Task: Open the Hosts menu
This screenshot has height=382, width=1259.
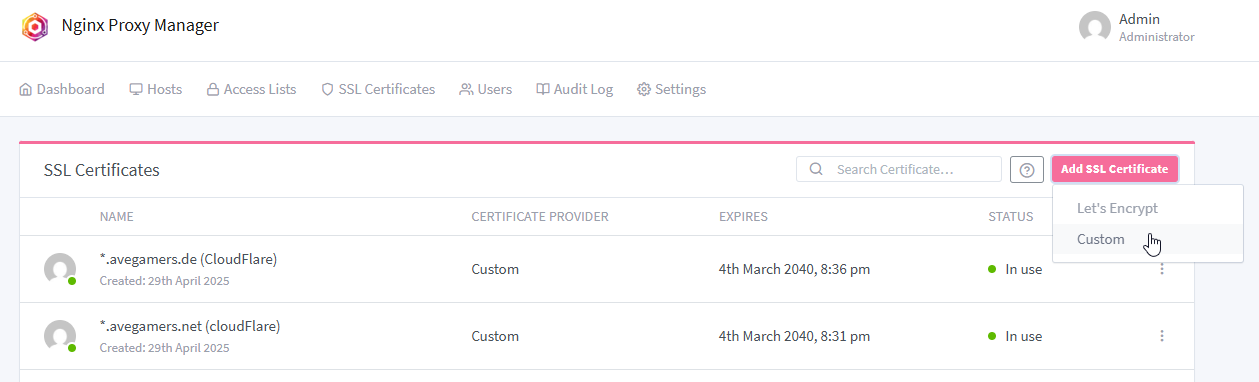Action: (x=155, y=89)
